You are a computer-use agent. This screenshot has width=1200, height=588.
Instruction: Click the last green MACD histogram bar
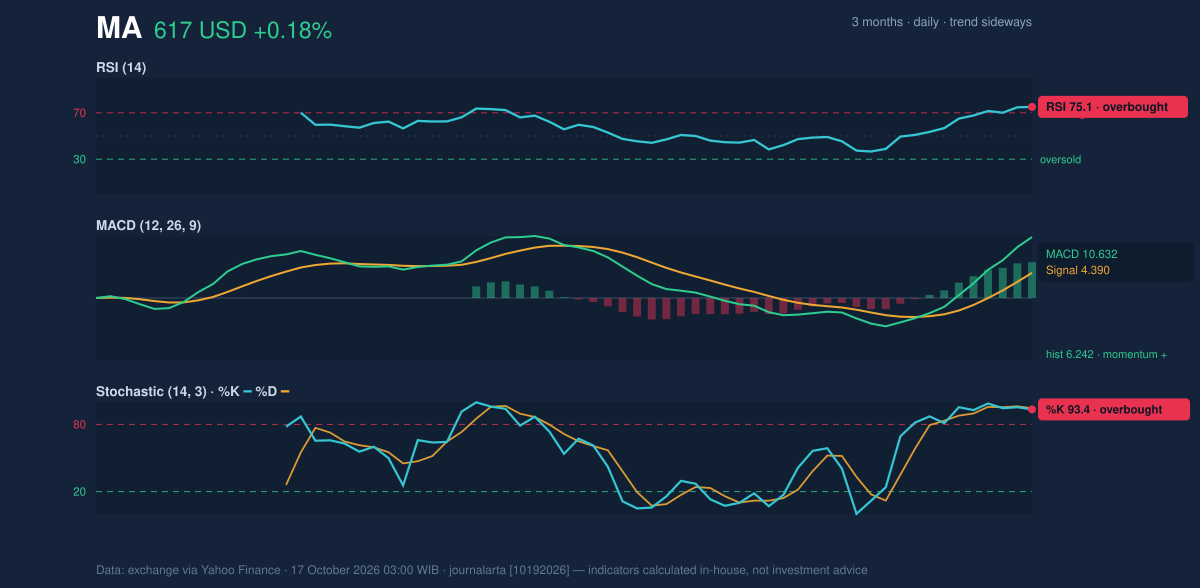(1031, 280)
